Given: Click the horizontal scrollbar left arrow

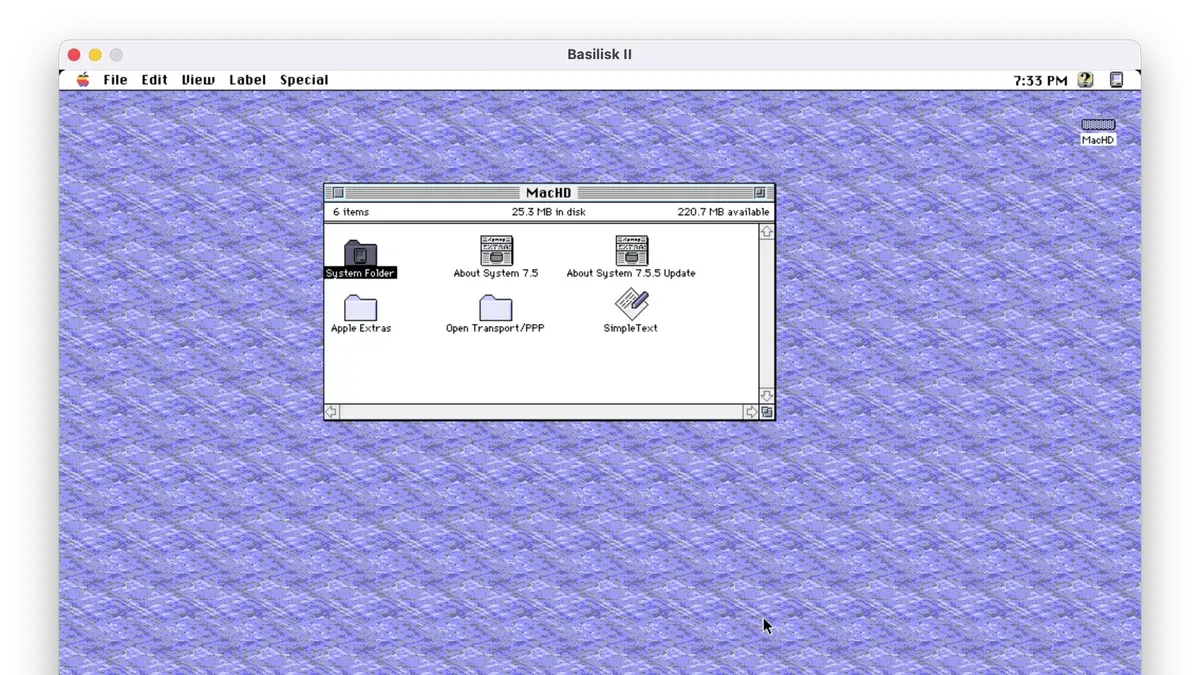Looking at the screenshot, I should pyautogui.click(x=332, y=412).
